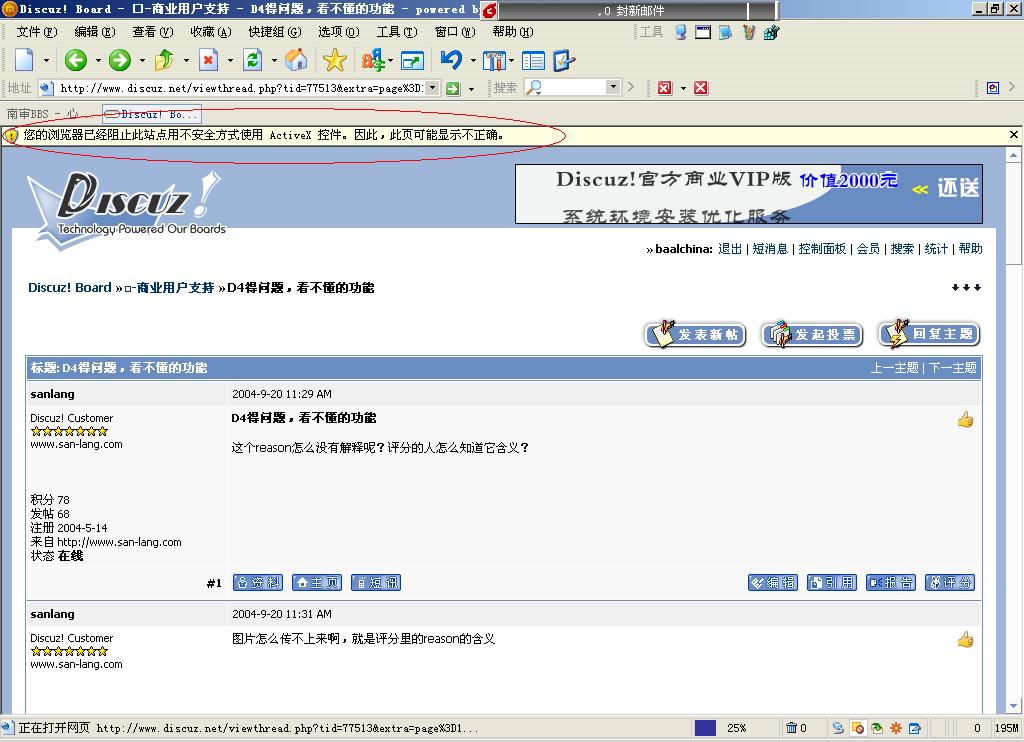The width and height of the screenshot is (1024, 742).
Task: Open Favorites with the yellow star icon
Action: [334, 60]
